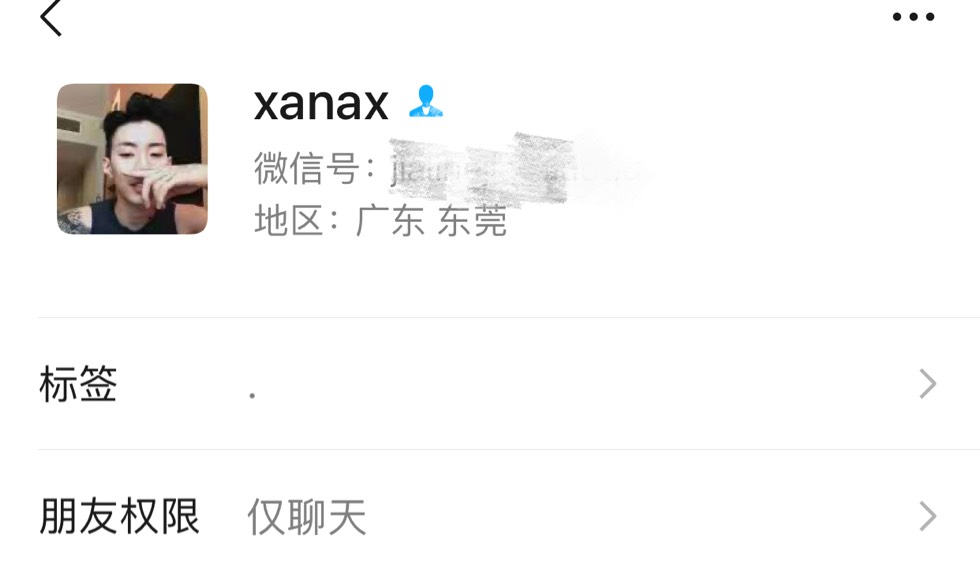980x581 pixels.
Task: Go back using the top-left arrow
Action: 51,17
